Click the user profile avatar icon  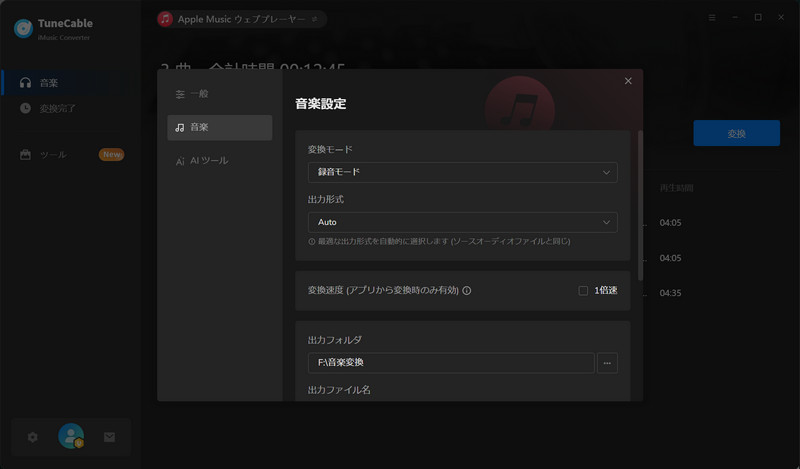click(71, 436)
